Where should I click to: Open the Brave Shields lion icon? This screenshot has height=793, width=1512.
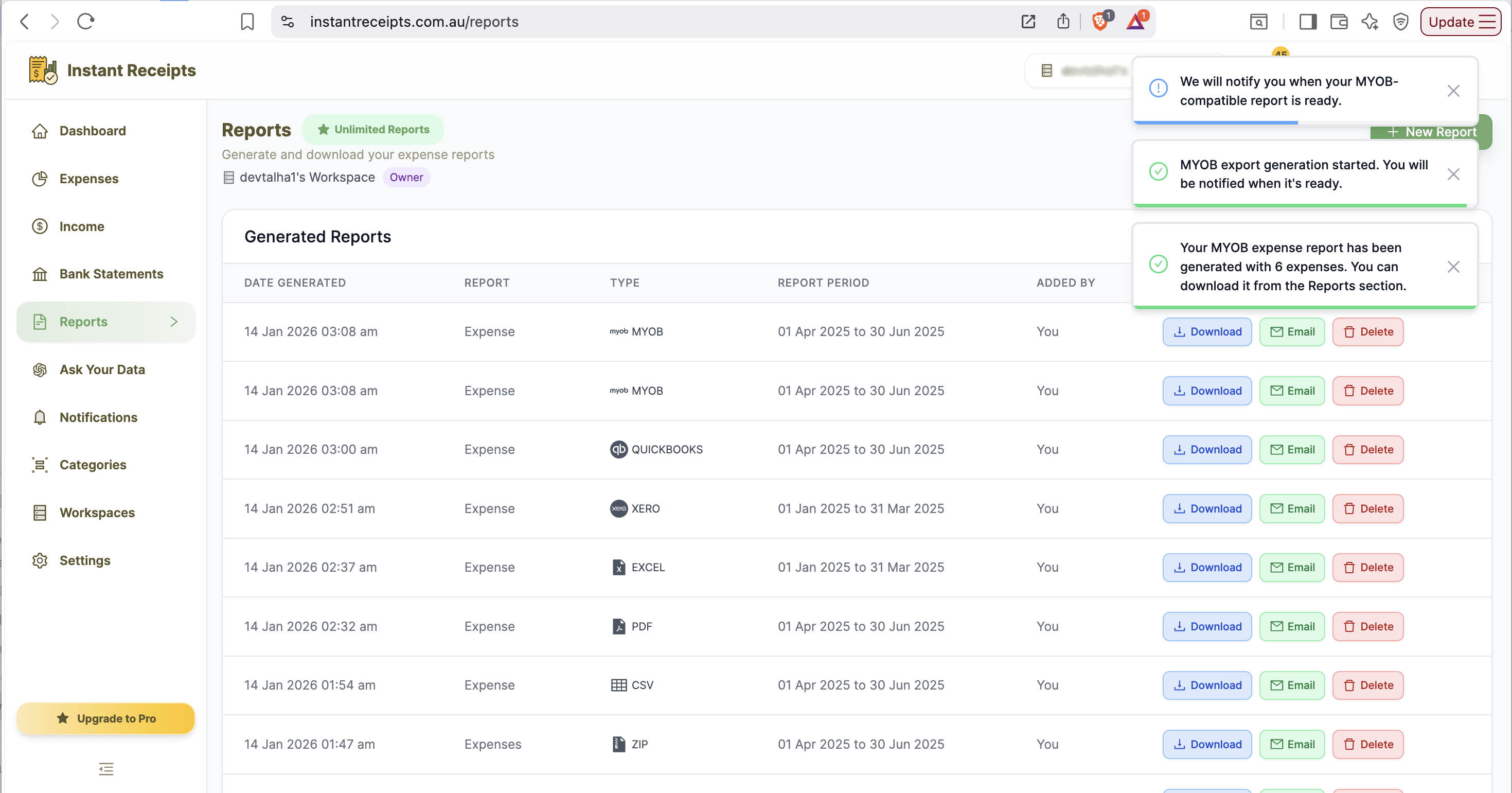(1100, 21)
